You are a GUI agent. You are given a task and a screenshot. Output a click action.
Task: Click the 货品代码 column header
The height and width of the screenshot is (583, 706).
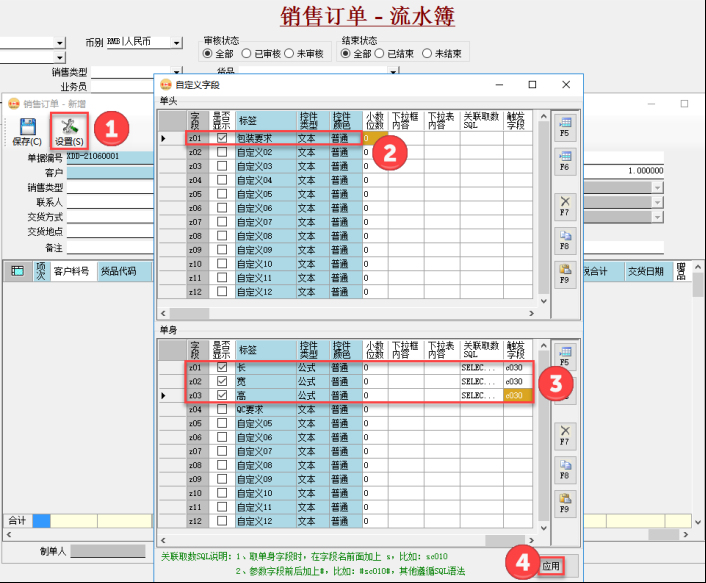124,271
